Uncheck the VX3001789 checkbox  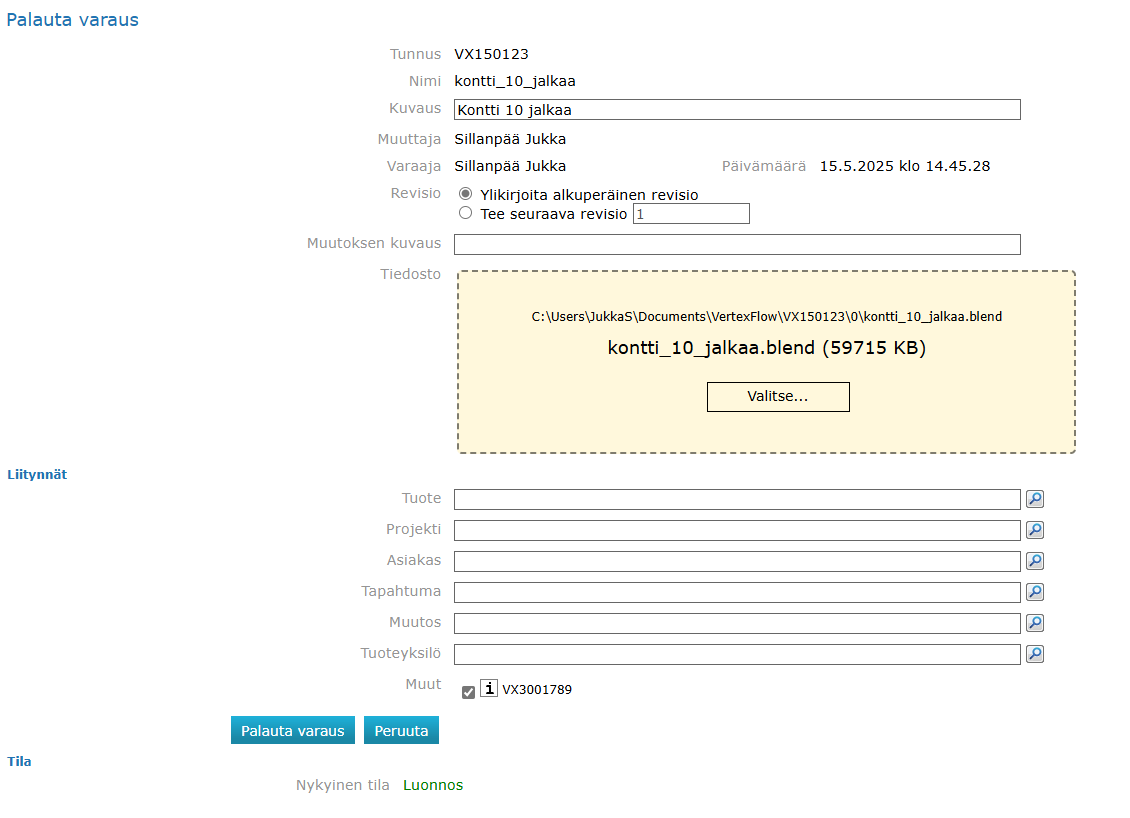[x=468, y=692]
